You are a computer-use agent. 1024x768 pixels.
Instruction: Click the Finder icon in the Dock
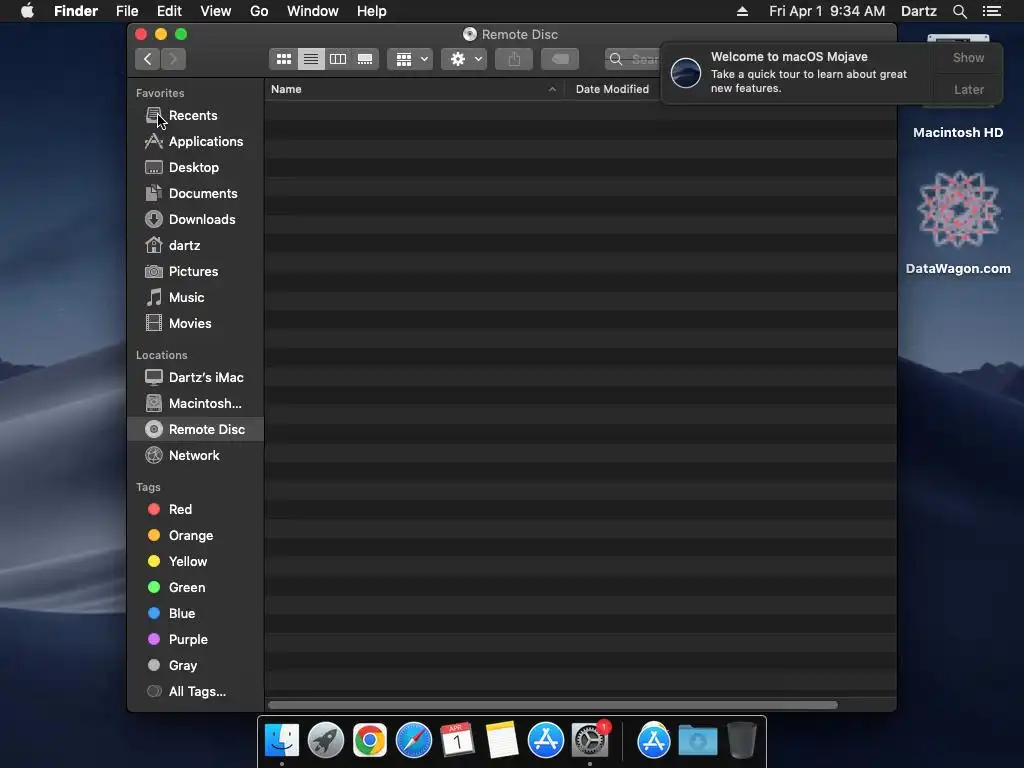click(x=282, y=741)
